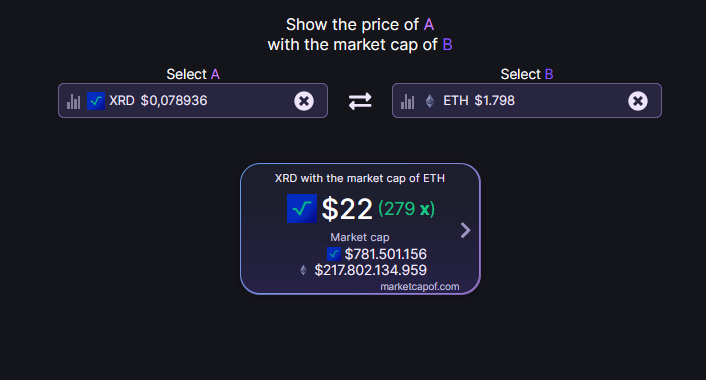Click the small Ethereum icon beside $217.802.134.959
706x380 pixels.
pyautogui.click(x=303, y=270)
